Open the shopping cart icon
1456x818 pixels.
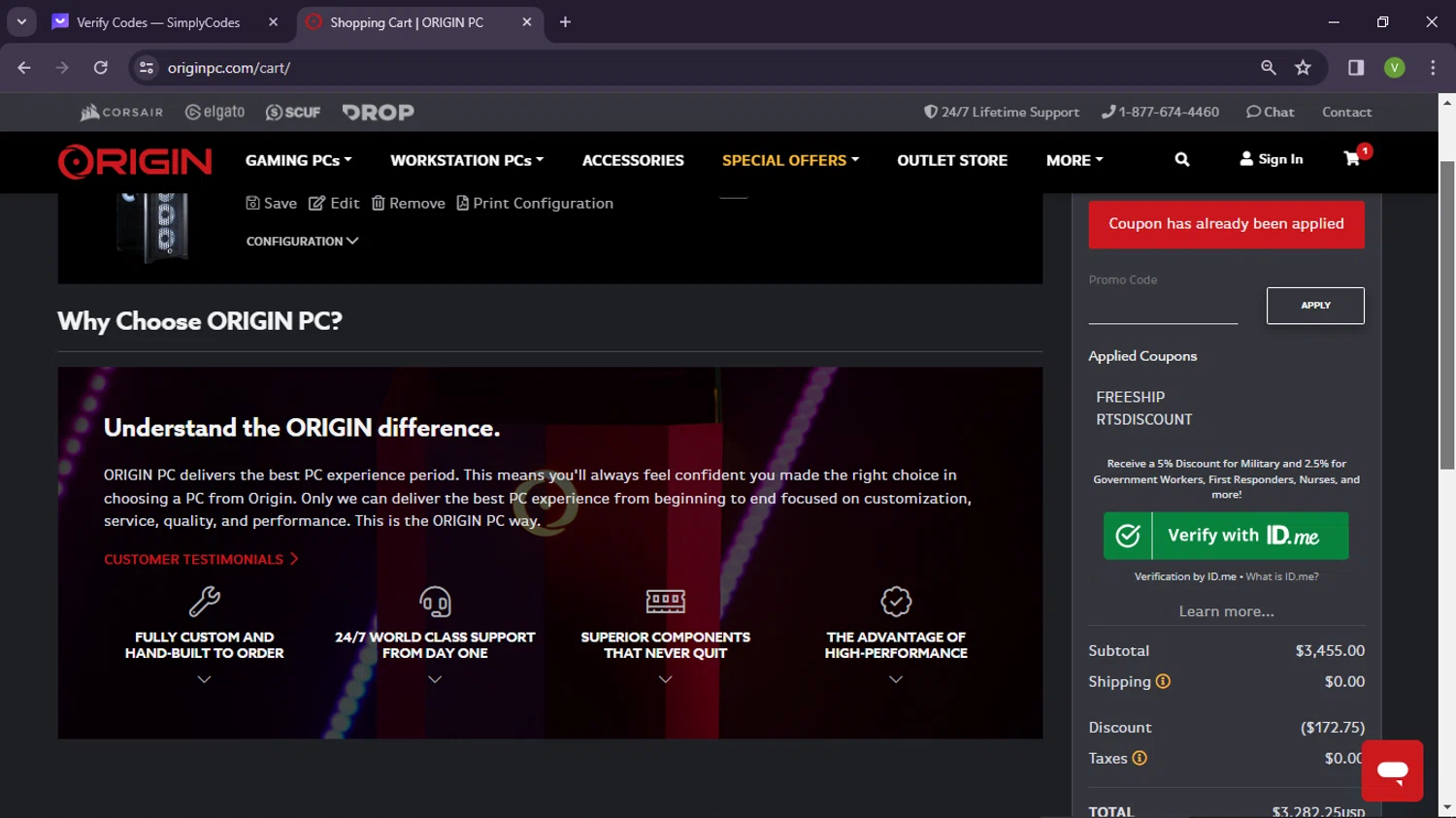[x=1351, y=158]
